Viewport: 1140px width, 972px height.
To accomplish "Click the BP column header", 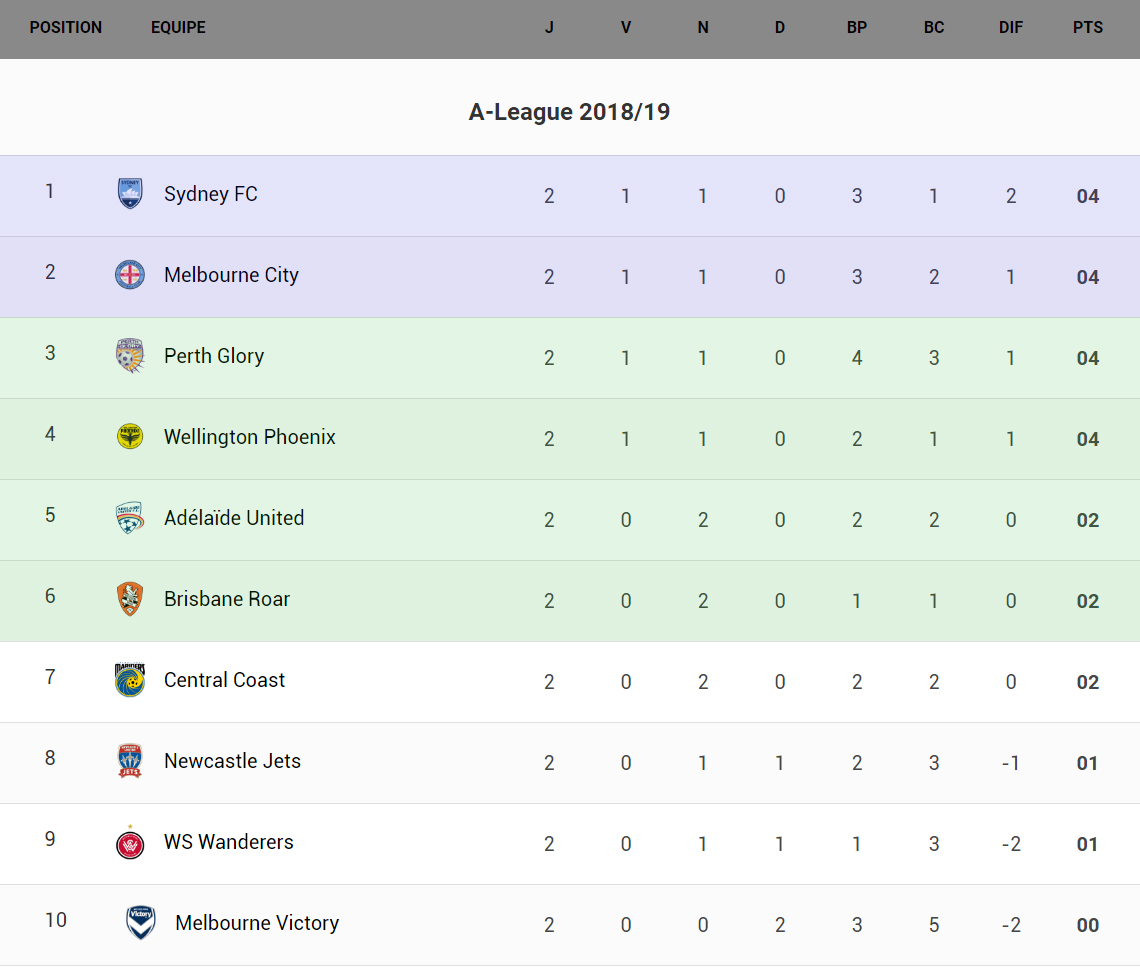I will 857,28.
